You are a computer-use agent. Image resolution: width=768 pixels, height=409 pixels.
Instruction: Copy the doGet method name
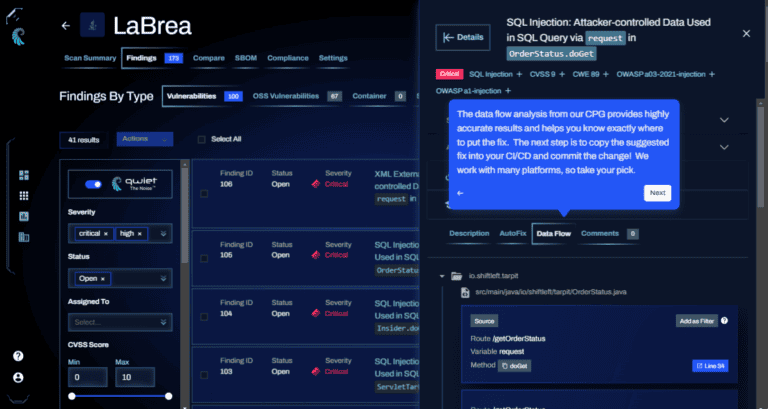(x=514, y=366)
